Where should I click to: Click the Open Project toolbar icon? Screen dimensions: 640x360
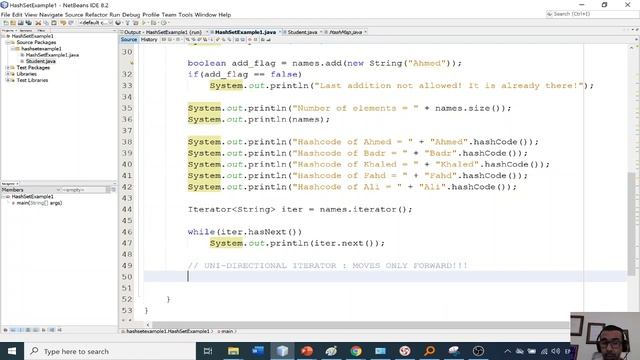[x=20, y=23]
